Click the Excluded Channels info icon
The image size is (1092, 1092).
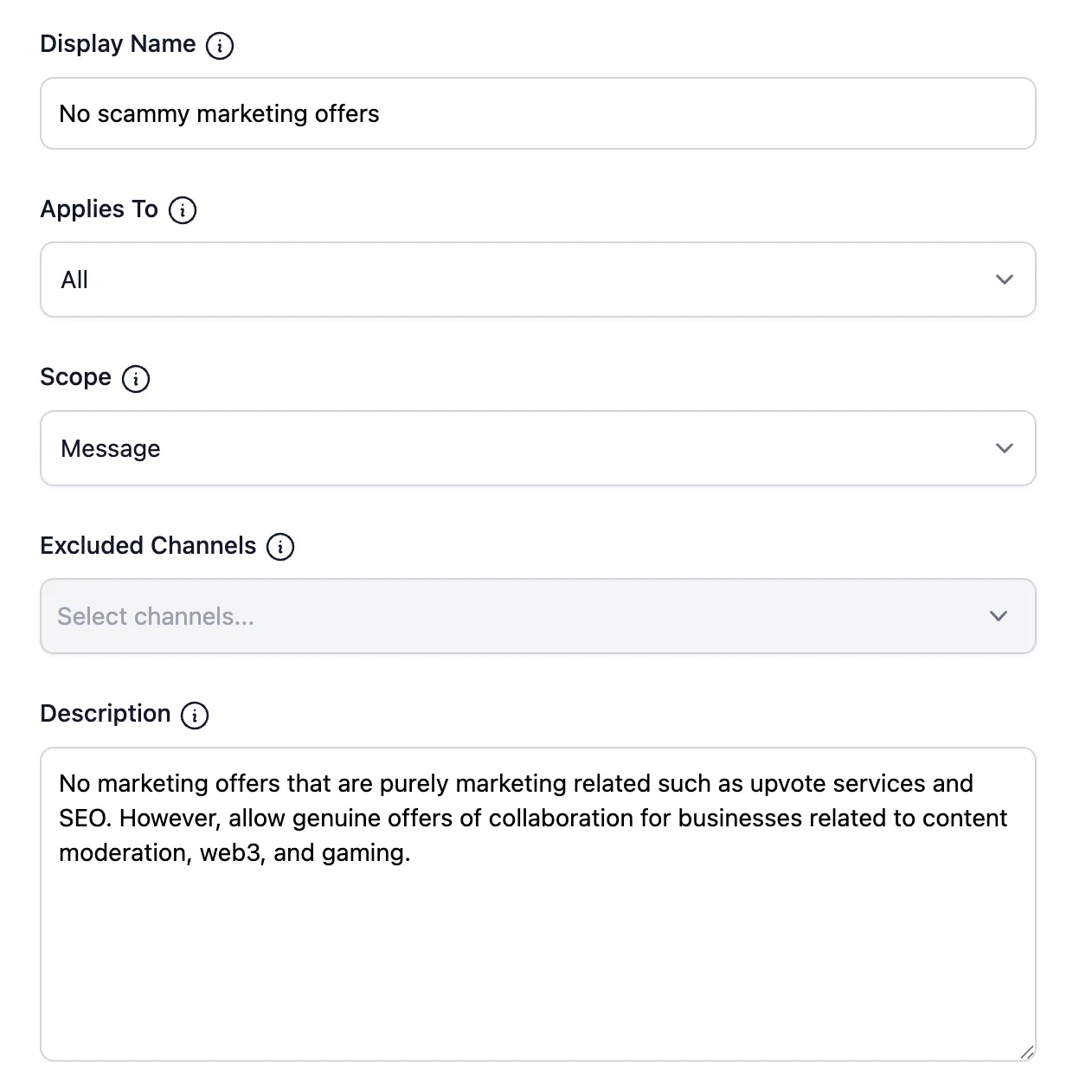279,546
